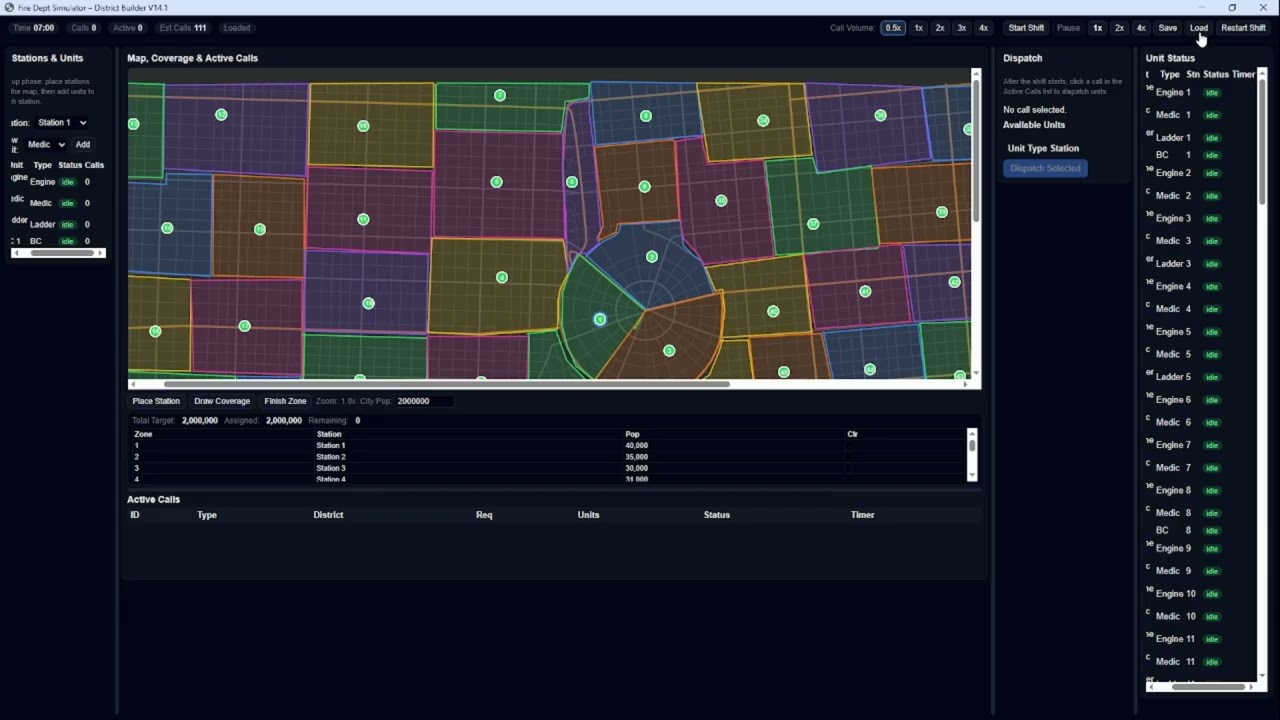Click the Engine row in Stations & Units table
The image size is (1280, 720).
point(57,182)
